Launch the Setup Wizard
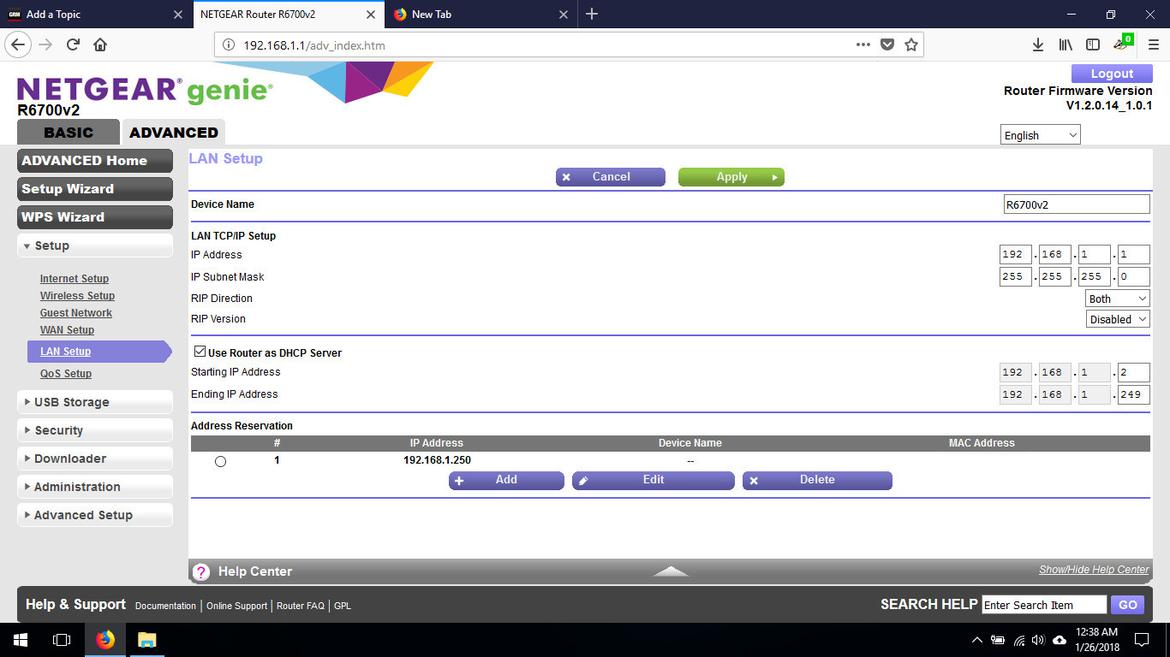Screen dimensions: 1170x657 click(95, 189)
